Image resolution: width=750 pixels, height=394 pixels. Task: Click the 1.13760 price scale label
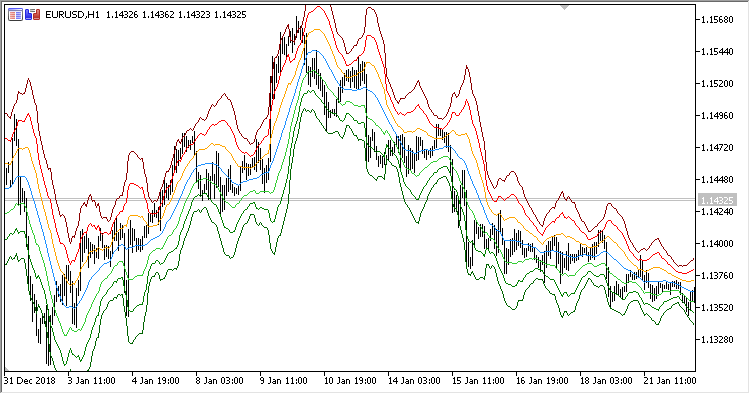tap(717, 276)
